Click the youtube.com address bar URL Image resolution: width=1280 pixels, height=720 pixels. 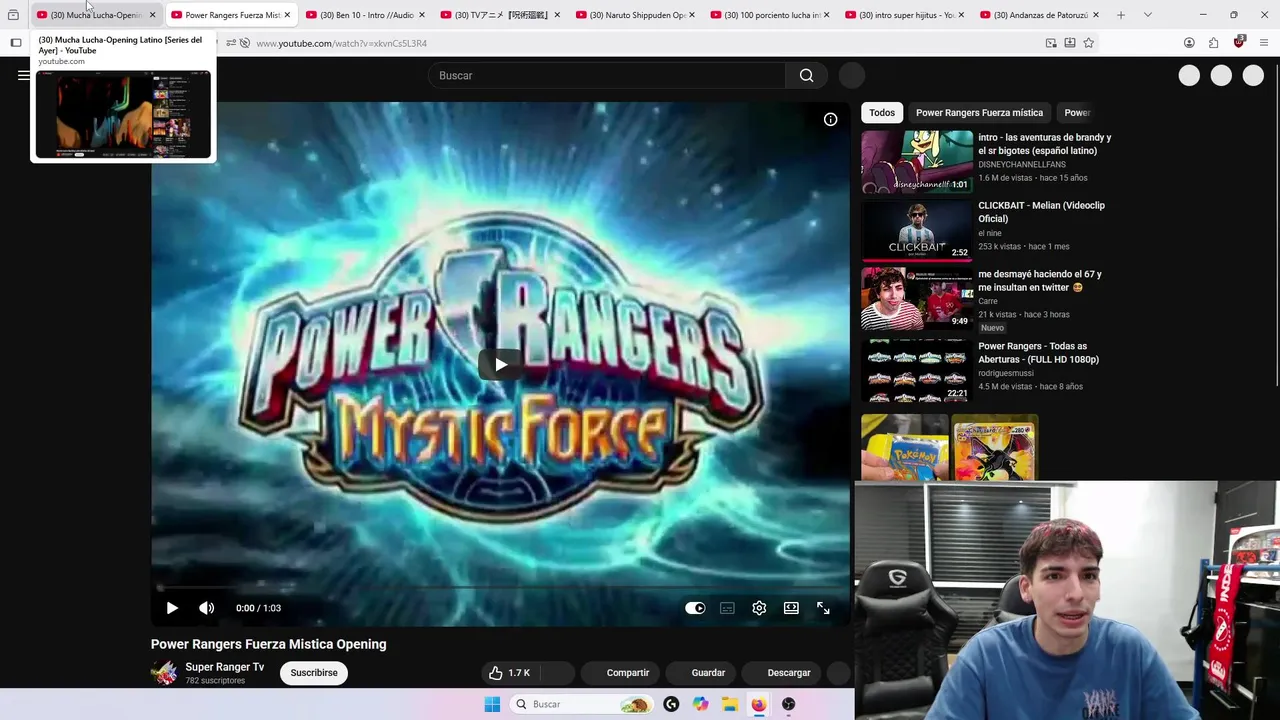coord(342,43)
